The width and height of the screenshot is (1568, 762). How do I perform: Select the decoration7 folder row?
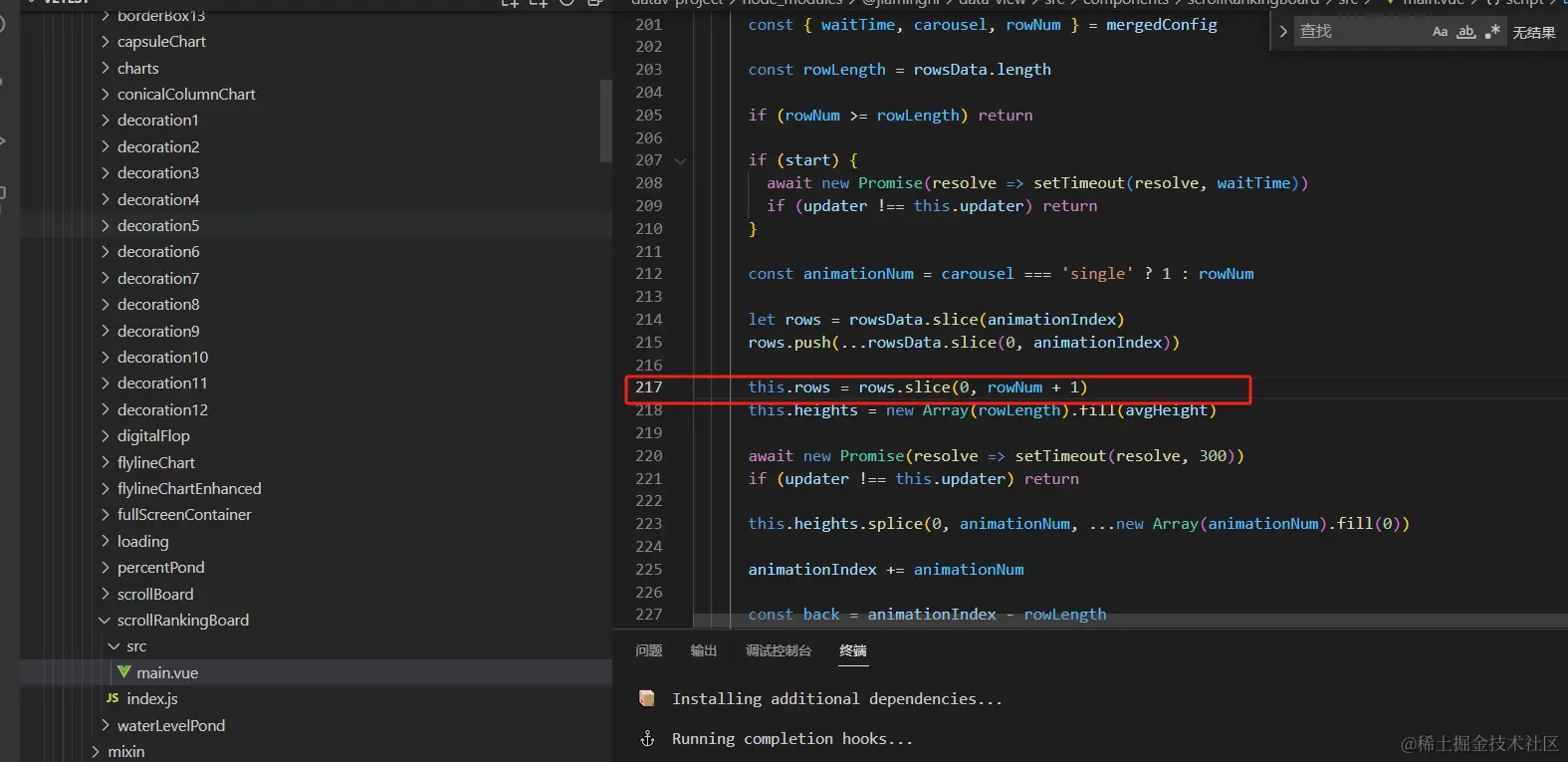pos(316,278)
